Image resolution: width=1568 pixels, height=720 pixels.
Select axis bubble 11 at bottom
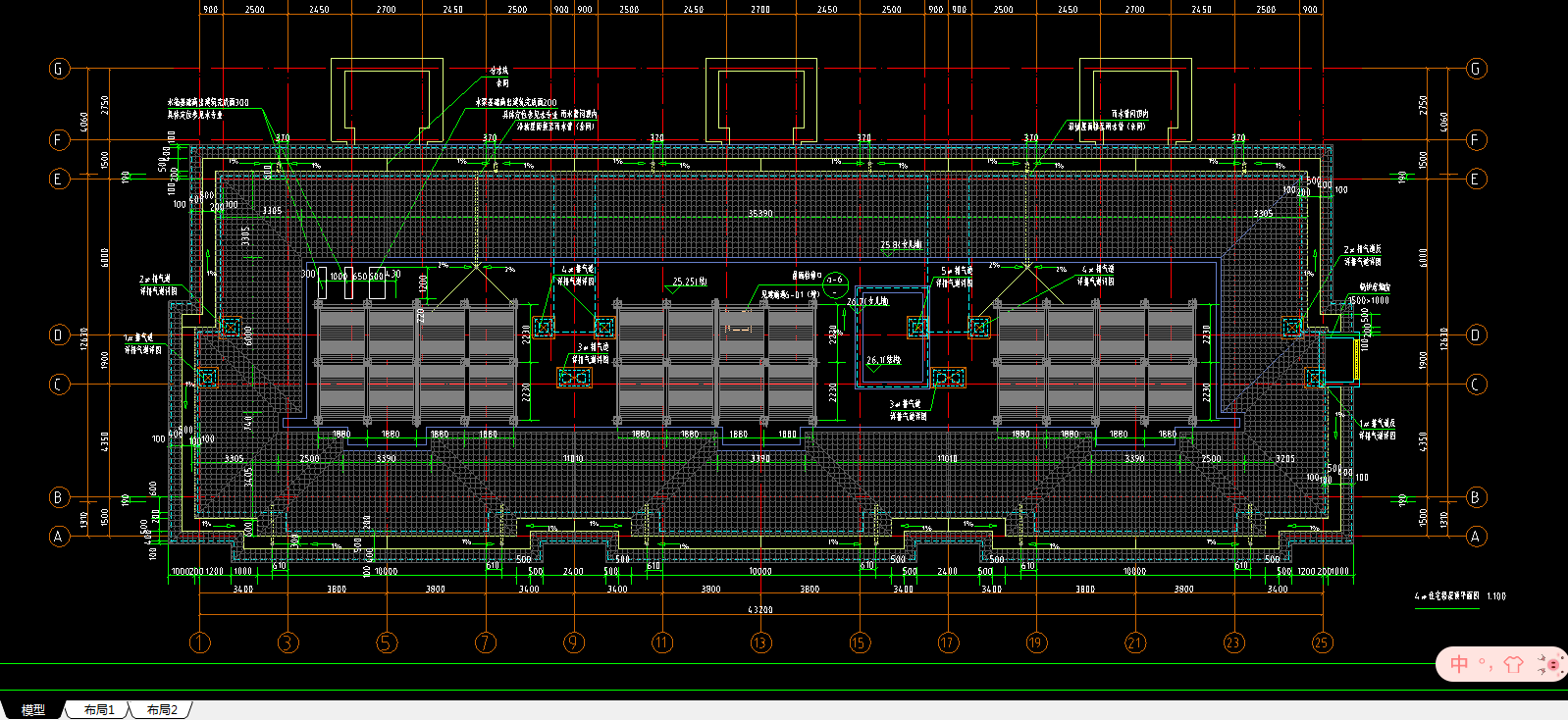point(662,643)
